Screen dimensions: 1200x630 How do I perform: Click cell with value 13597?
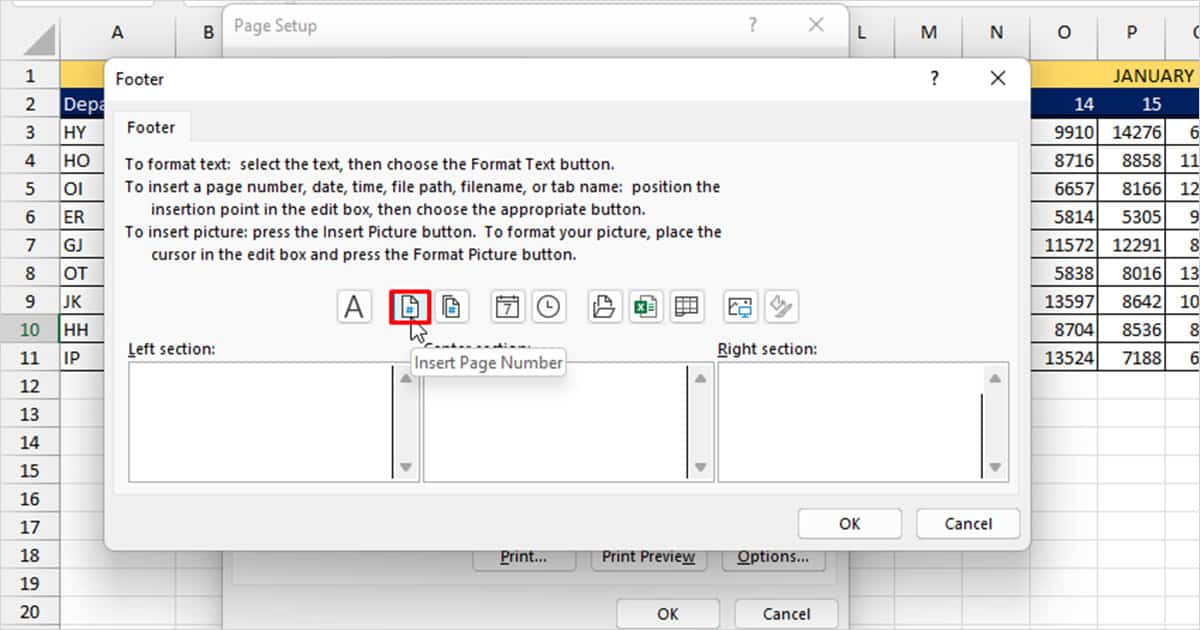(1064, 301)
